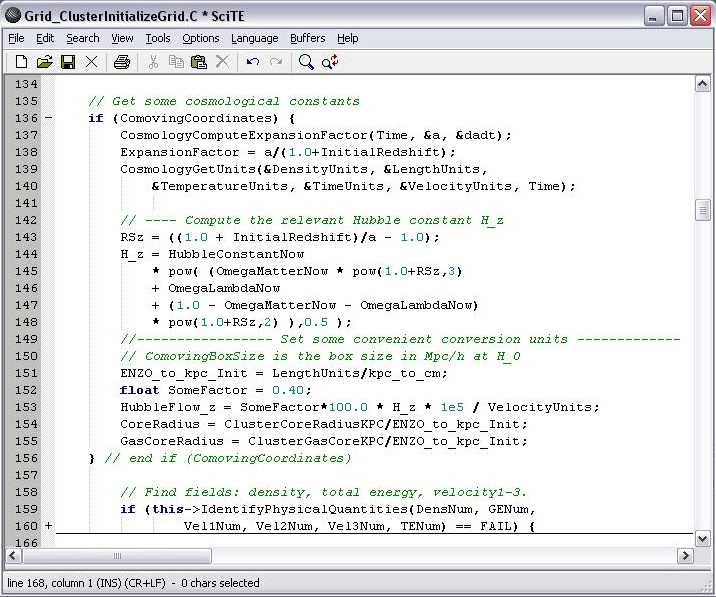
Task: Click the horizontal scrollbar thumb
Action: click(x=117, y=555)
